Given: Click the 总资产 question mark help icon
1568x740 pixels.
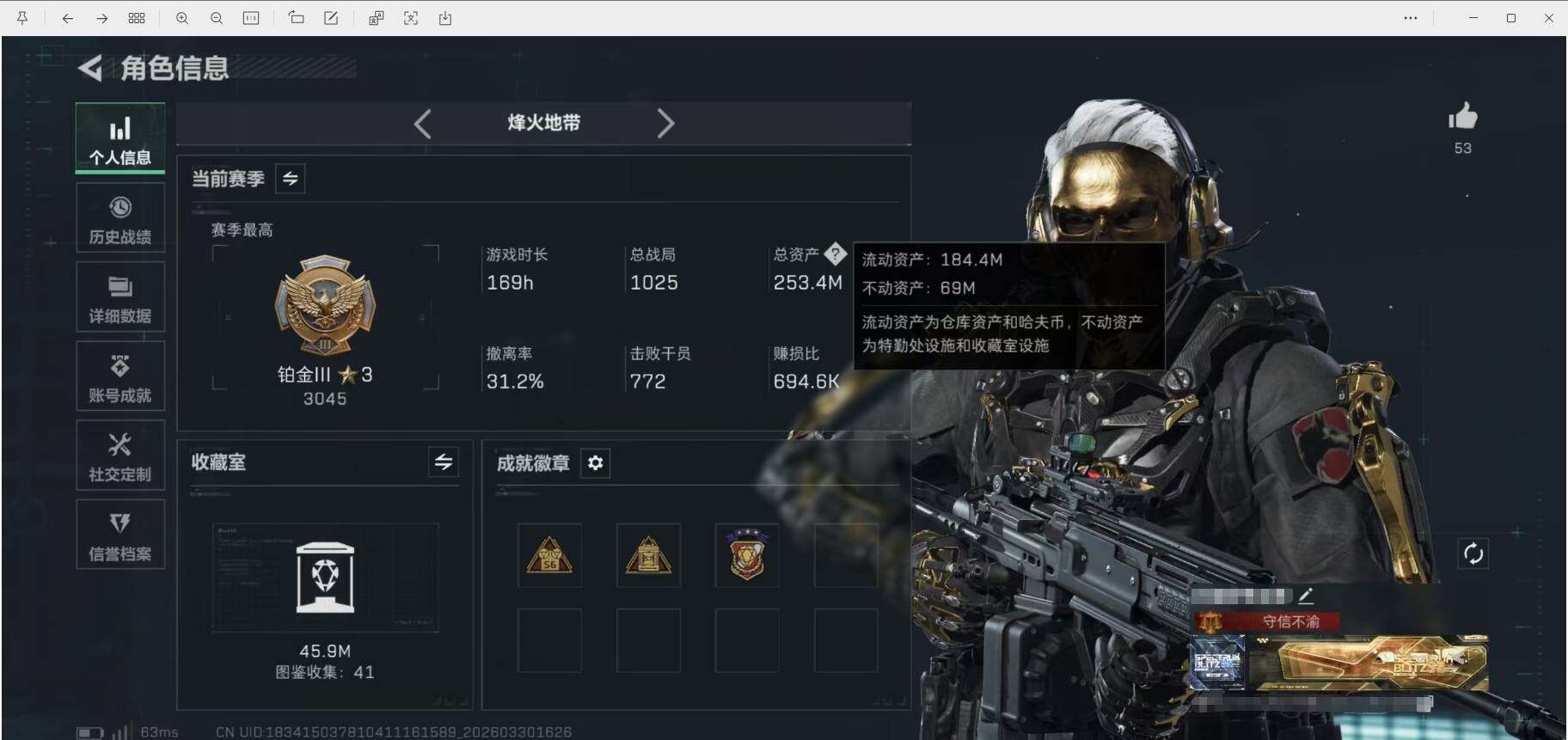Looking at the screenshot, I should tap(835, 254).
